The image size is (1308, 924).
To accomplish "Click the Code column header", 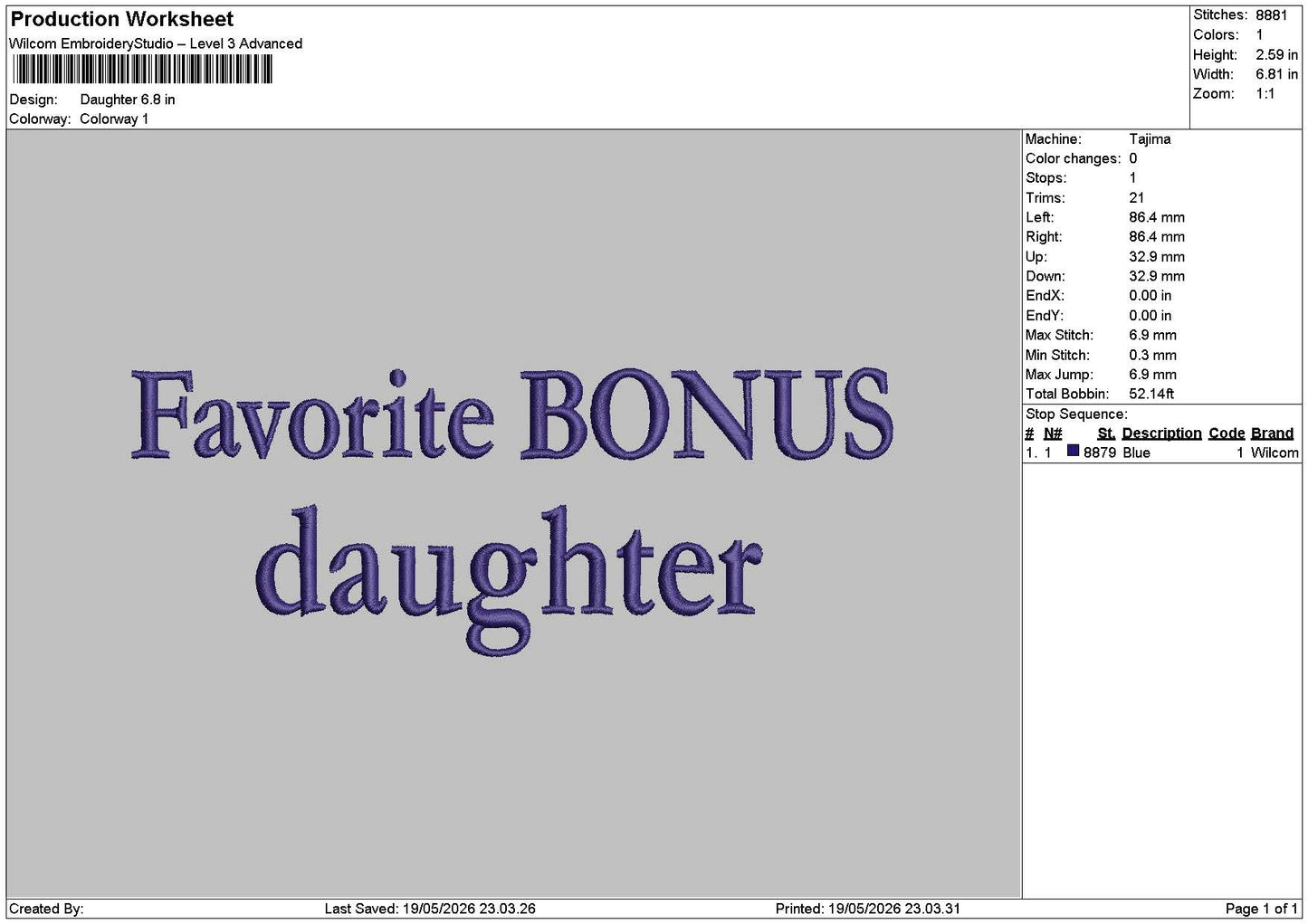I will click(1227, 433).
